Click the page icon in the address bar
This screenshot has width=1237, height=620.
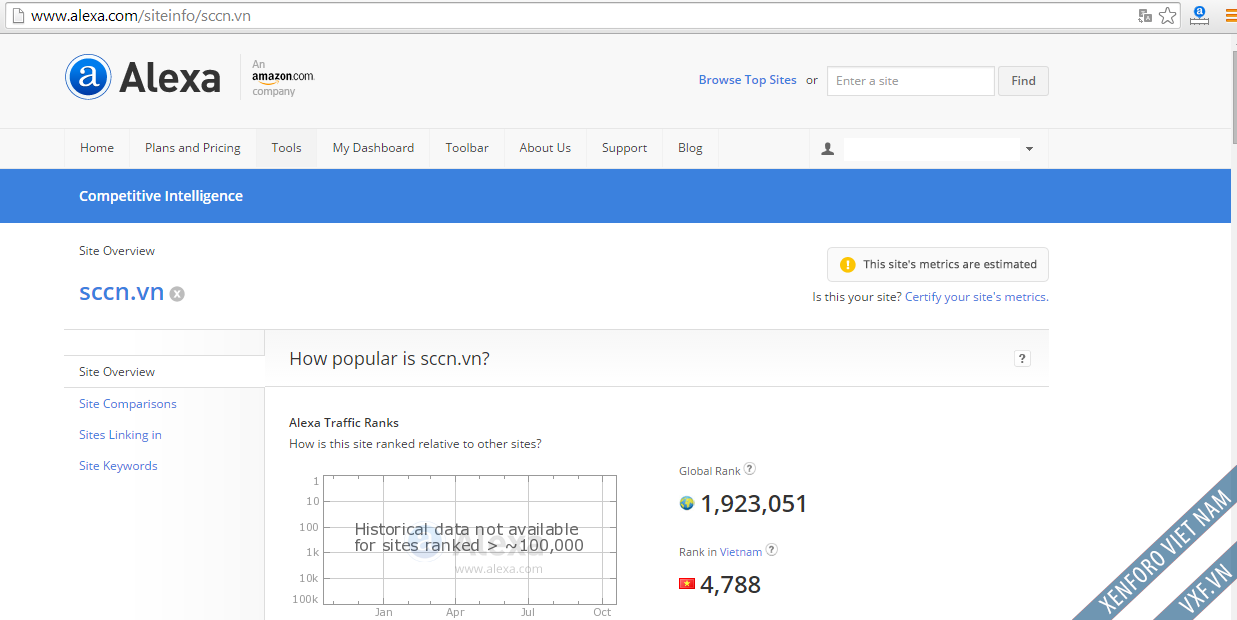pyautogui.click(x=18, y=16)
